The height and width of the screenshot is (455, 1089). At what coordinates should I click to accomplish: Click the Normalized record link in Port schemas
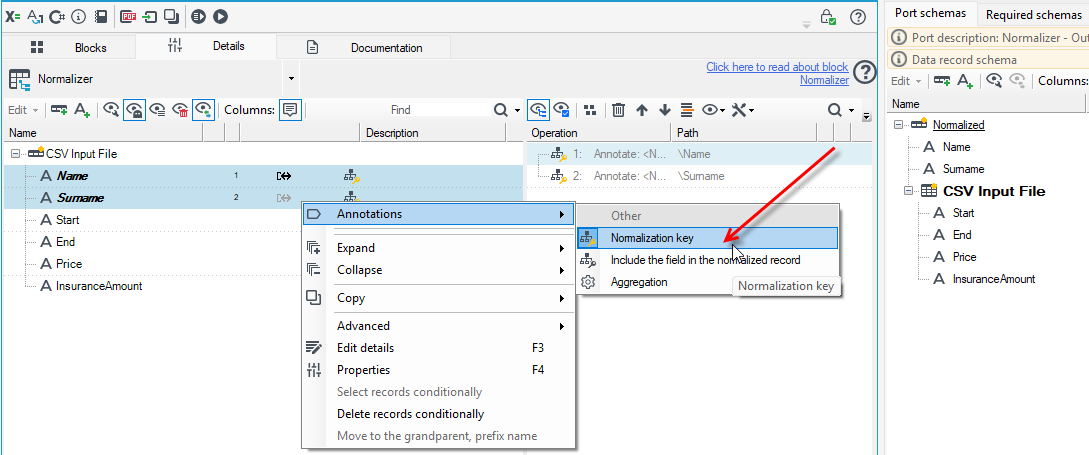(958, 125)
